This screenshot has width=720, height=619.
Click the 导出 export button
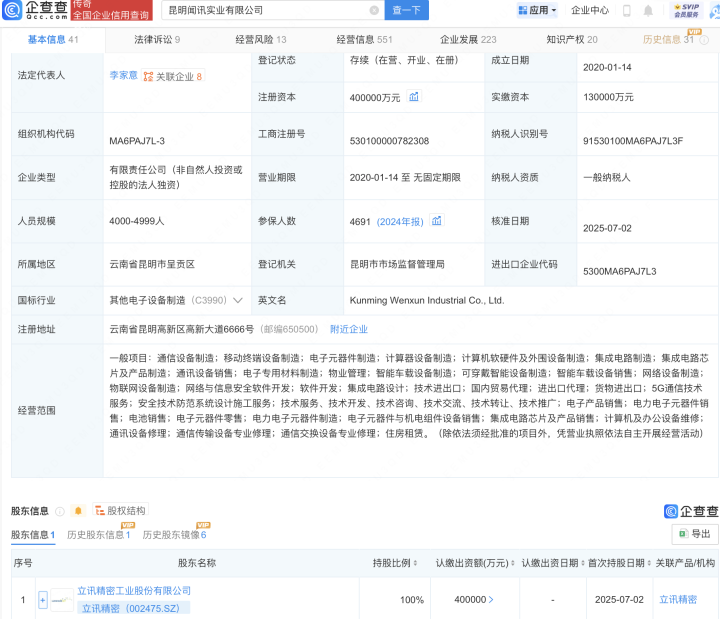pos(695,534)
